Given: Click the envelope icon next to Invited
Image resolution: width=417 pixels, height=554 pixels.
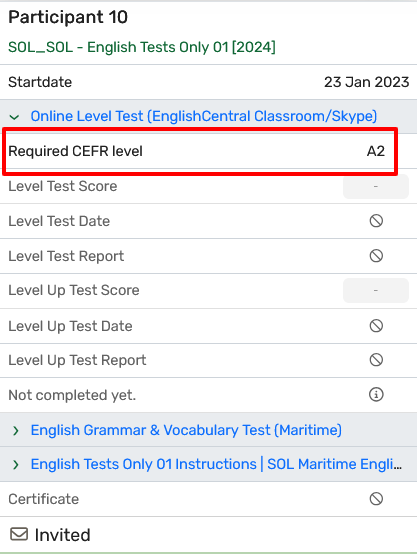Looking at the screenshot, I should (x=19, y=534).
